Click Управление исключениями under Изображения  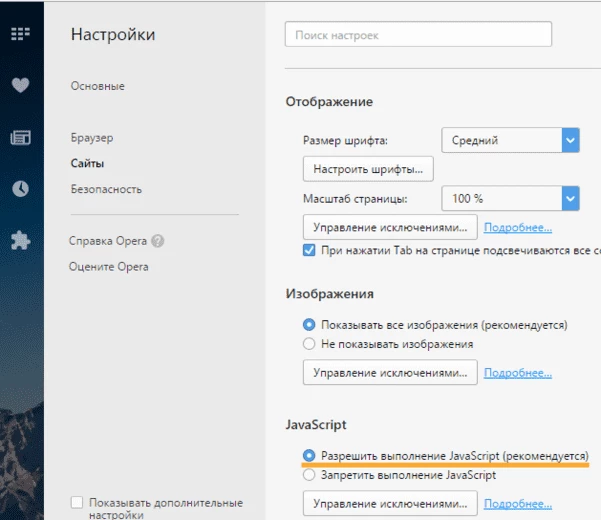click(x=390, y=372)
